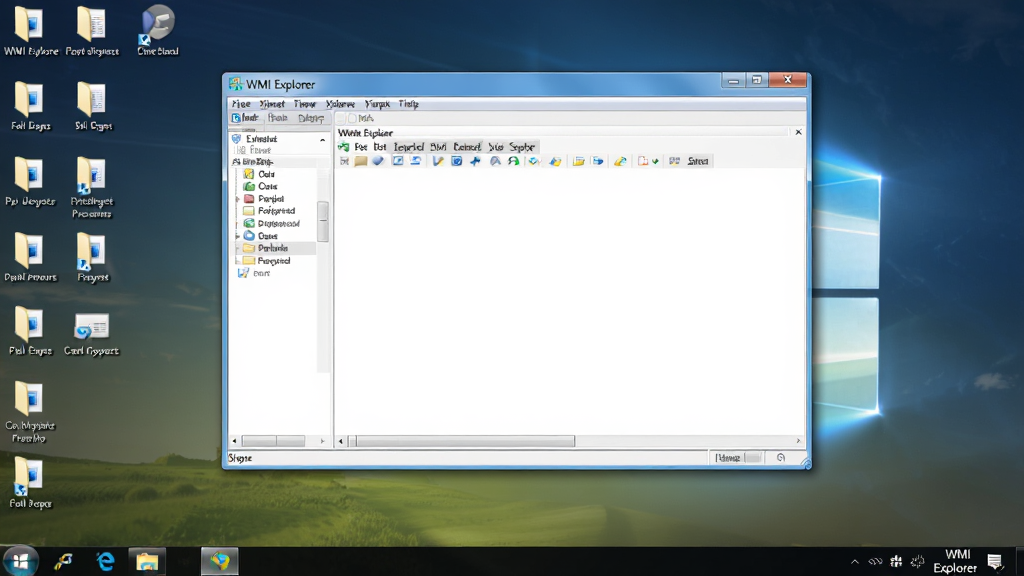Click the green icon before the inner menu
Image resolution: width=1024 pixels, height=576 pixels.
(x=344, y=147)
